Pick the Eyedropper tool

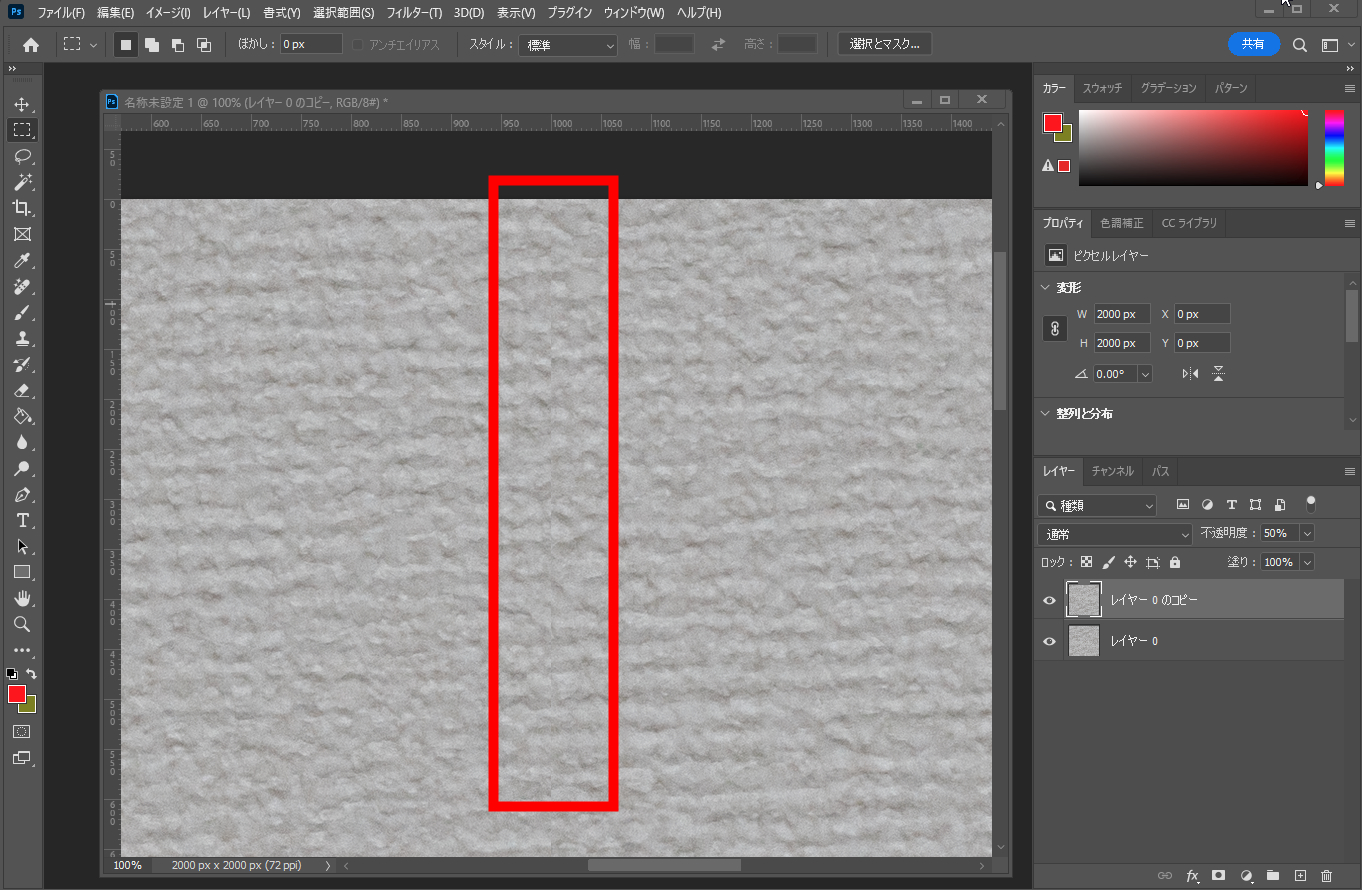pos(21,260)
